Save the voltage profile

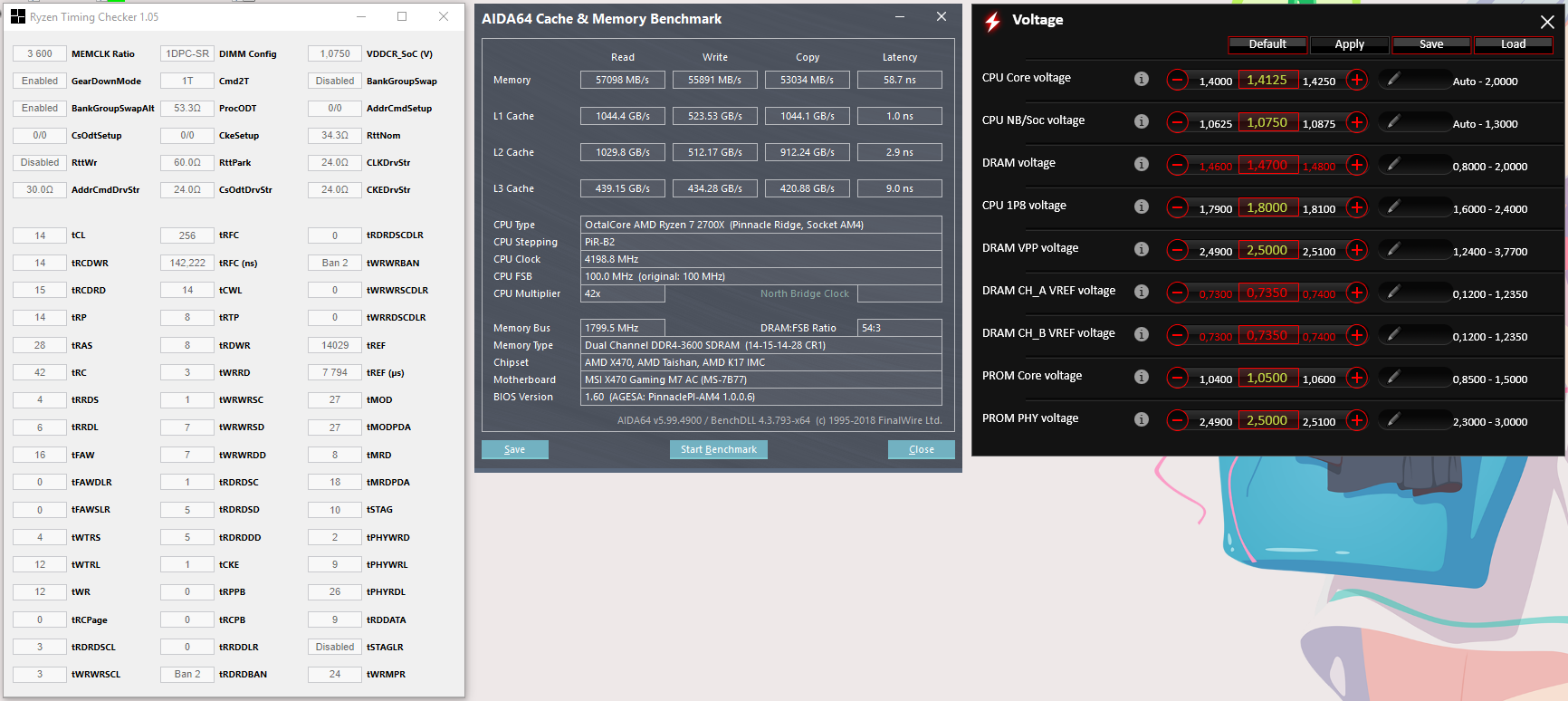(x=1431, y=44)
